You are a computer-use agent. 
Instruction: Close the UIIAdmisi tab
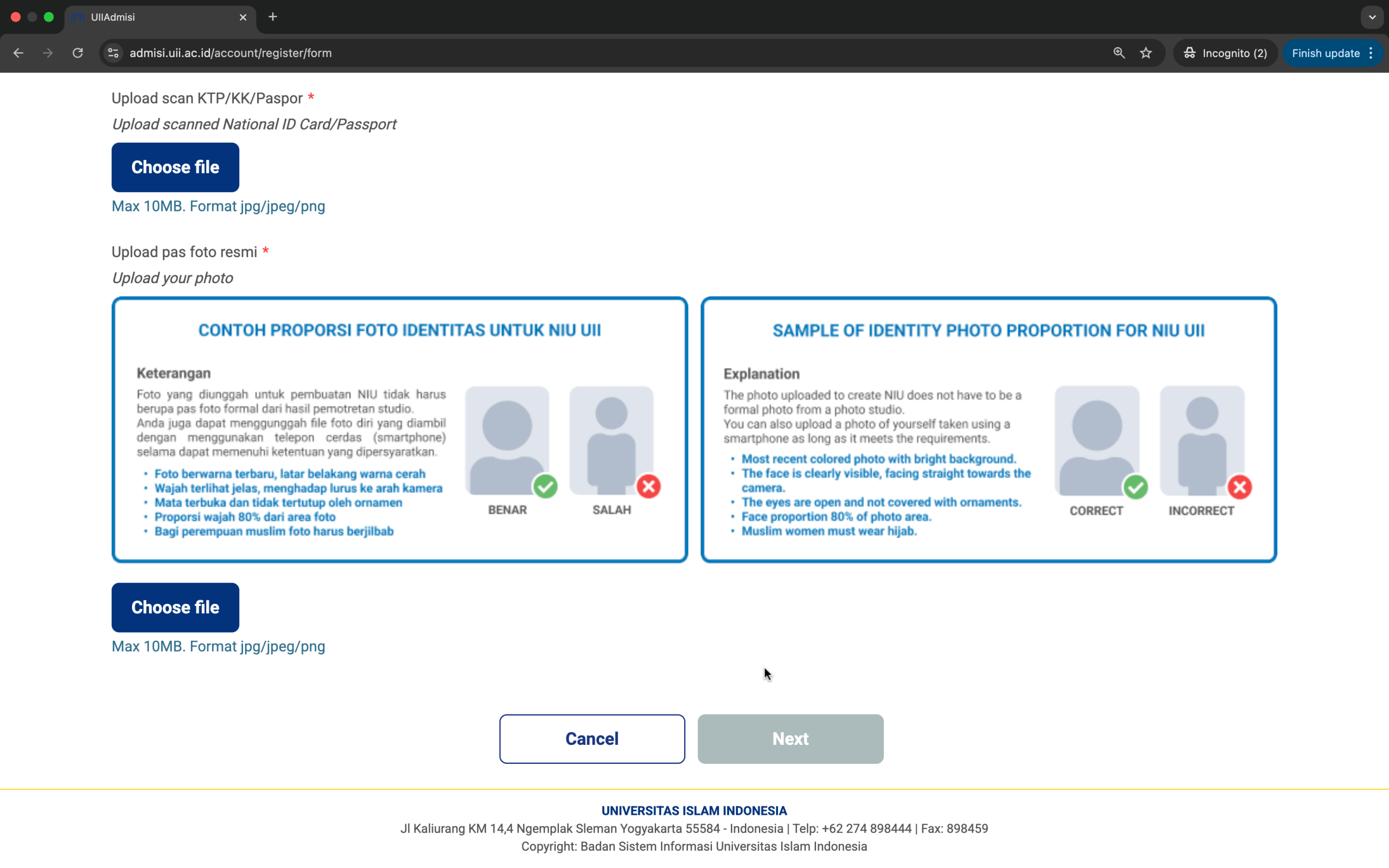(x=243, y=17)
